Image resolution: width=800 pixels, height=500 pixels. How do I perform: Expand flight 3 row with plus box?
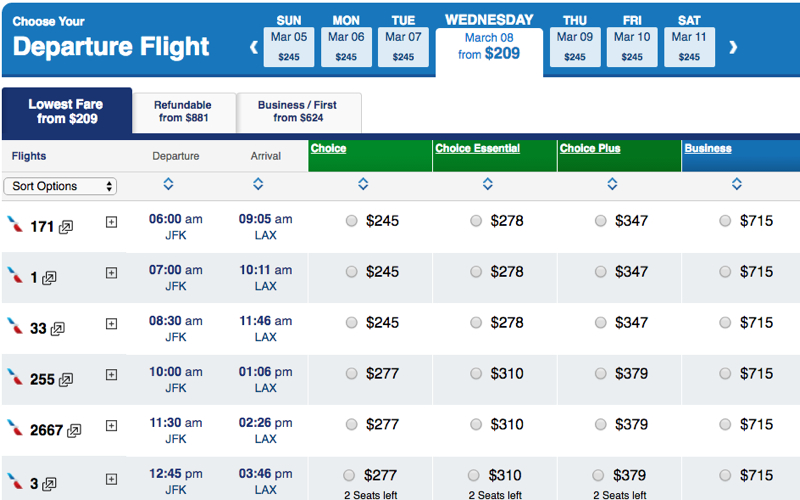tap(111, 479)
